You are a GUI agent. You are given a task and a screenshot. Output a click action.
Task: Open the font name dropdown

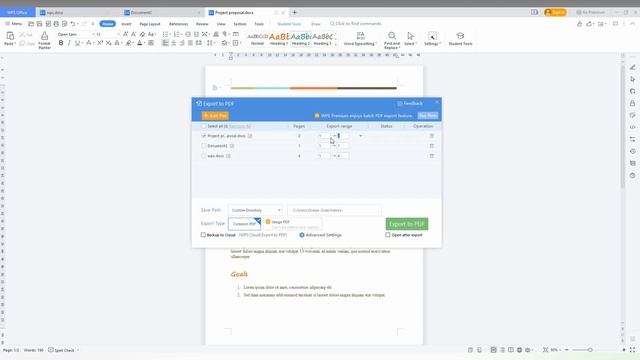click(x=93, y=34)
